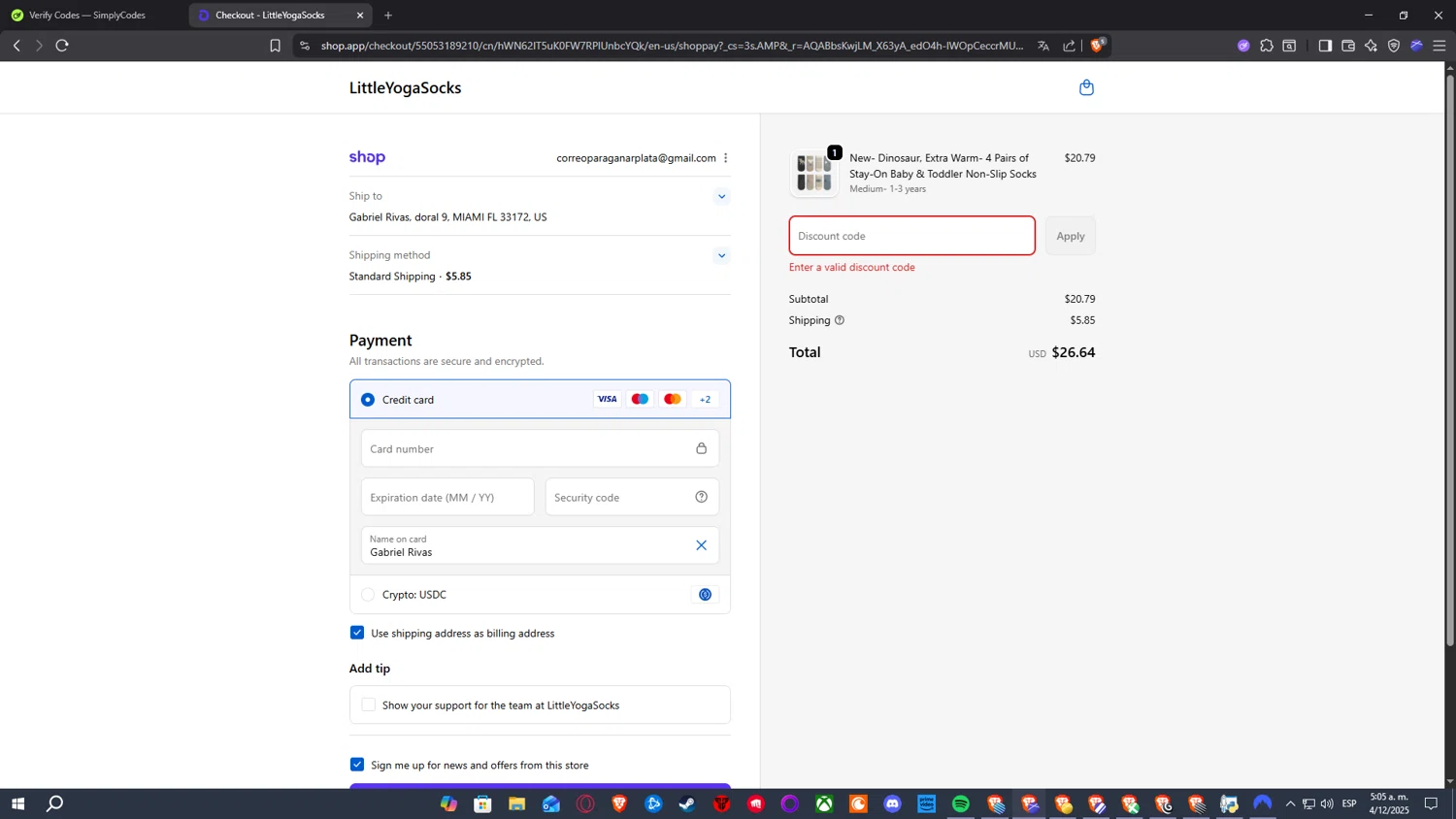Screen dimensions: 1456x819
Task: Focus the Security code field
Action: pyautogui.click(x=632, y=497)
